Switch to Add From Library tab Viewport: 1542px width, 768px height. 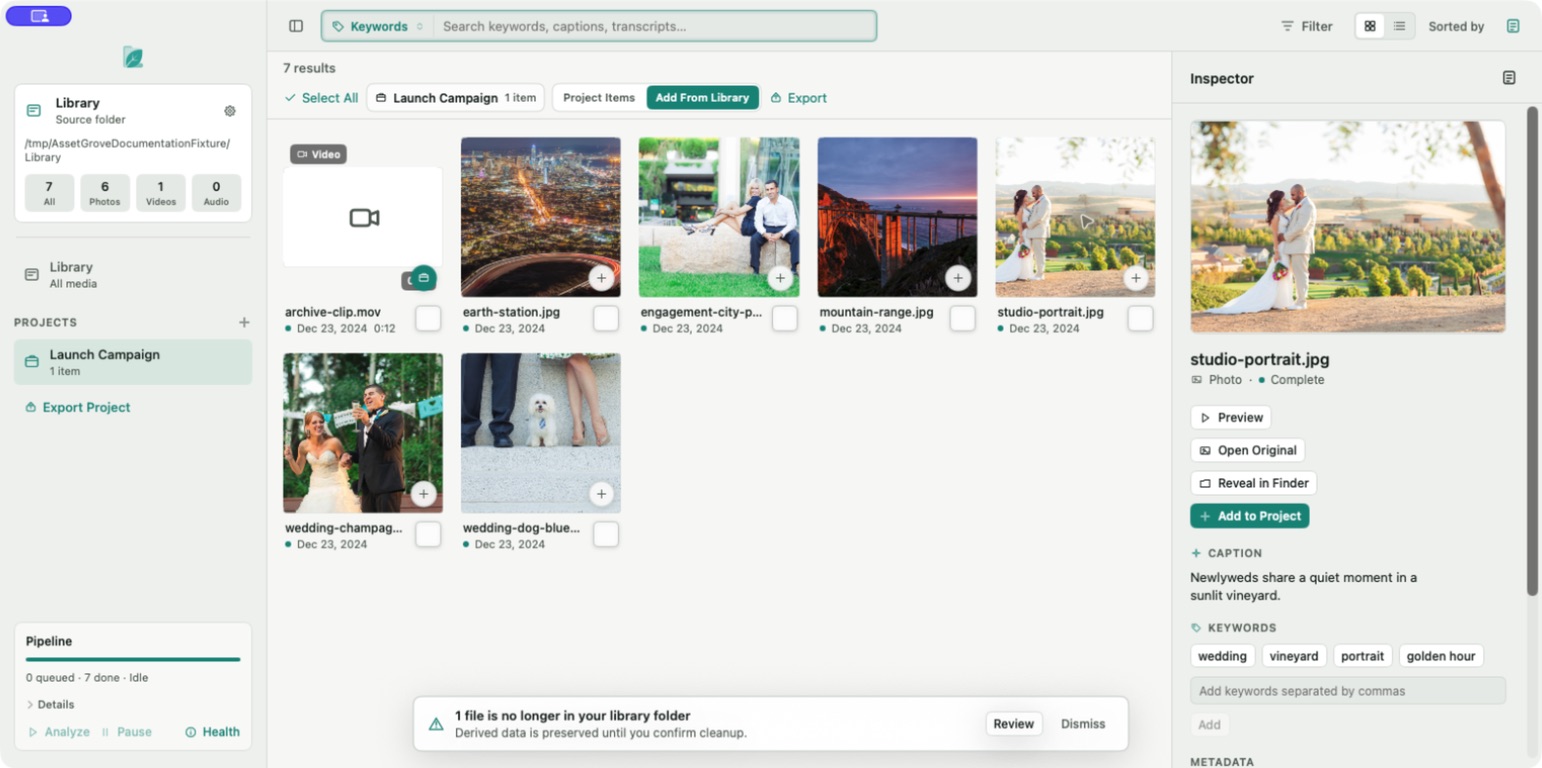pyautogui.click(x=702, y=97)
